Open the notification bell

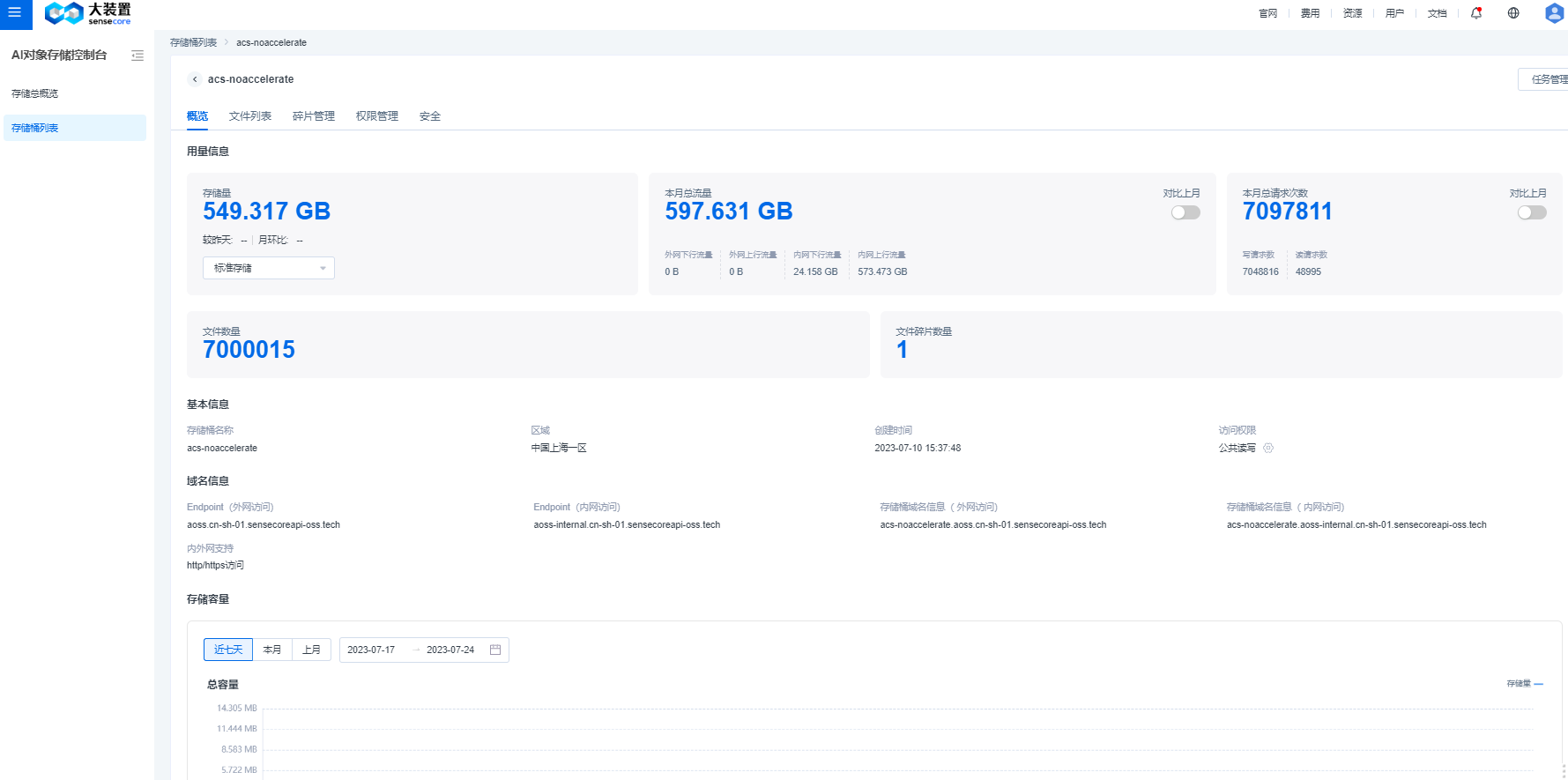tap(1476, 13)
